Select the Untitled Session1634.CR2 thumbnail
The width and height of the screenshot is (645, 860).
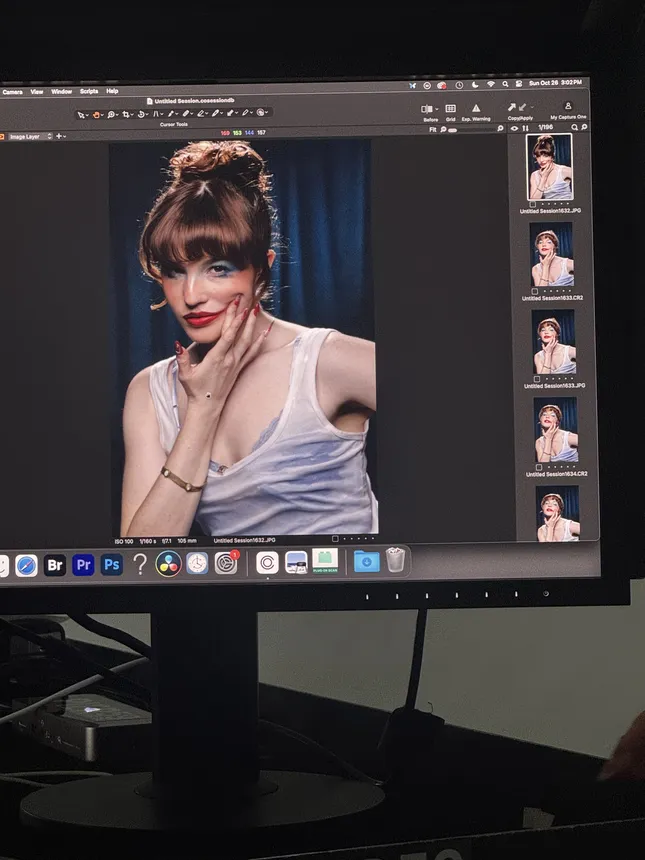pyautogui.click(x=555, y=430)
